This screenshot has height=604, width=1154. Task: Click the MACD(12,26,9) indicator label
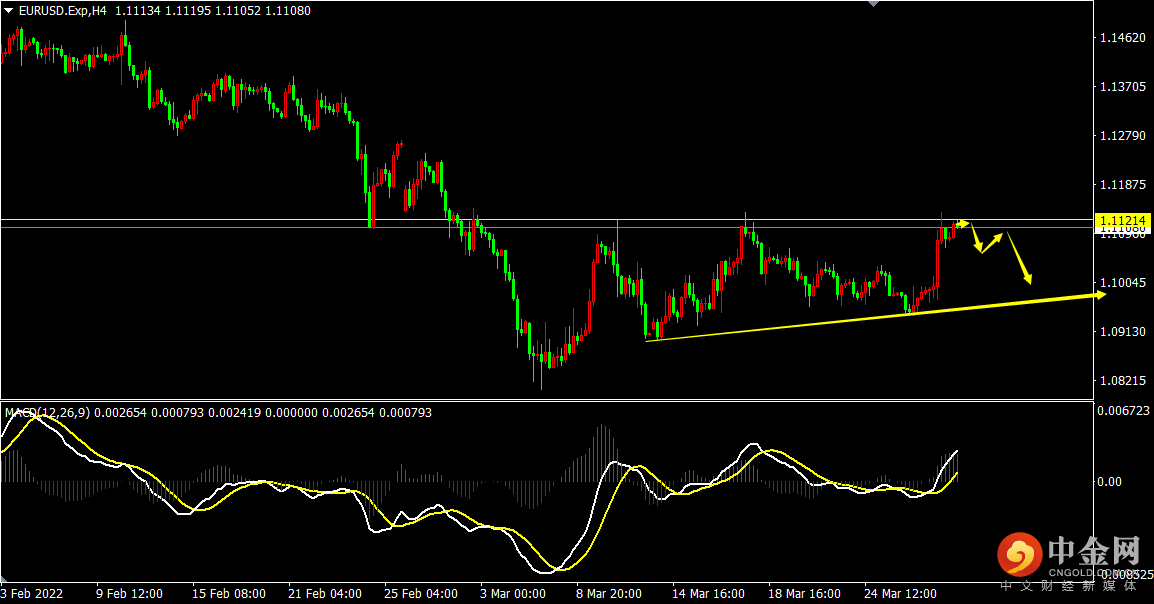pos(47,413)
